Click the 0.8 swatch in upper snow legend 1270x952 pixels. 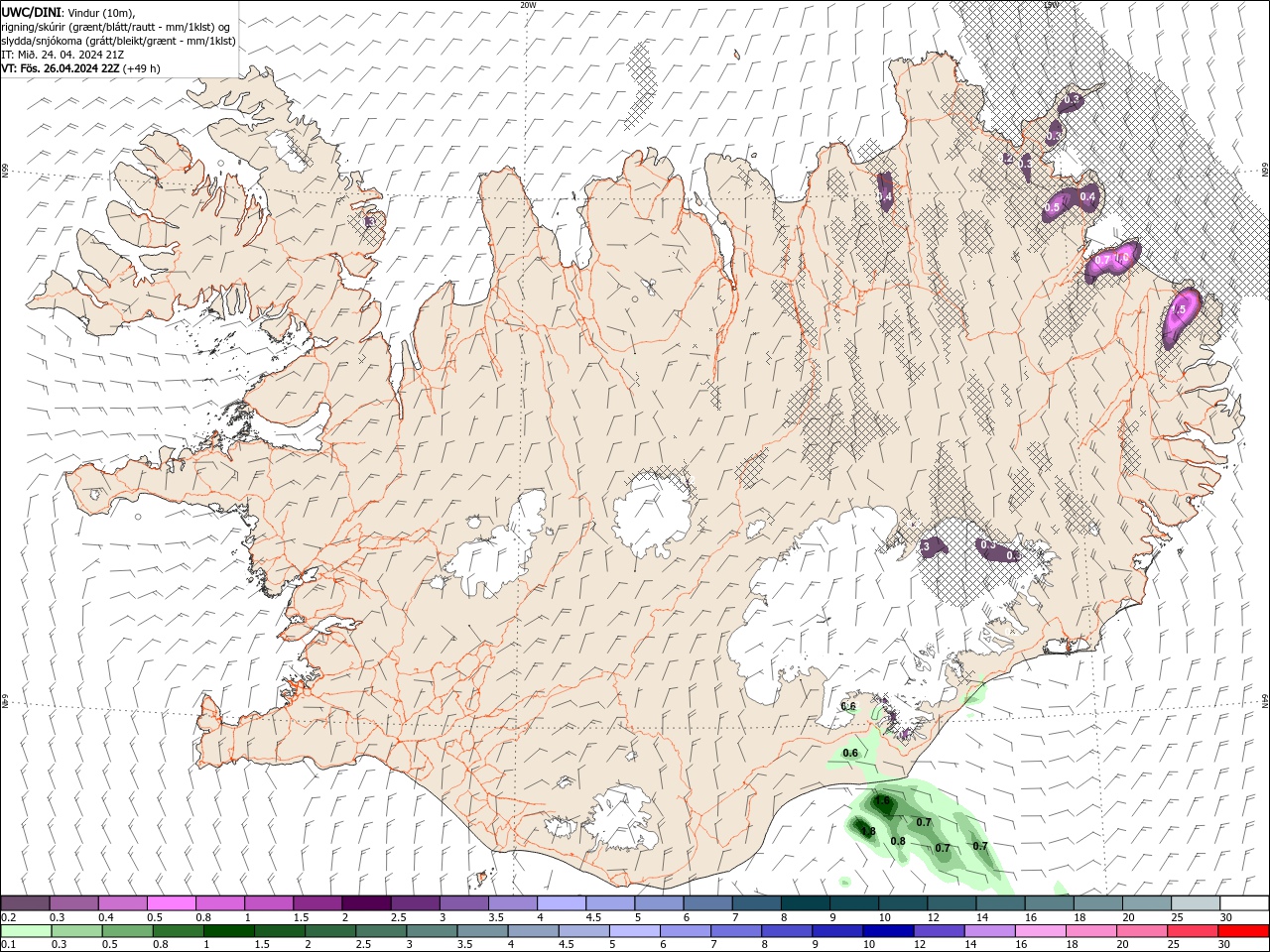click(219, 903)
